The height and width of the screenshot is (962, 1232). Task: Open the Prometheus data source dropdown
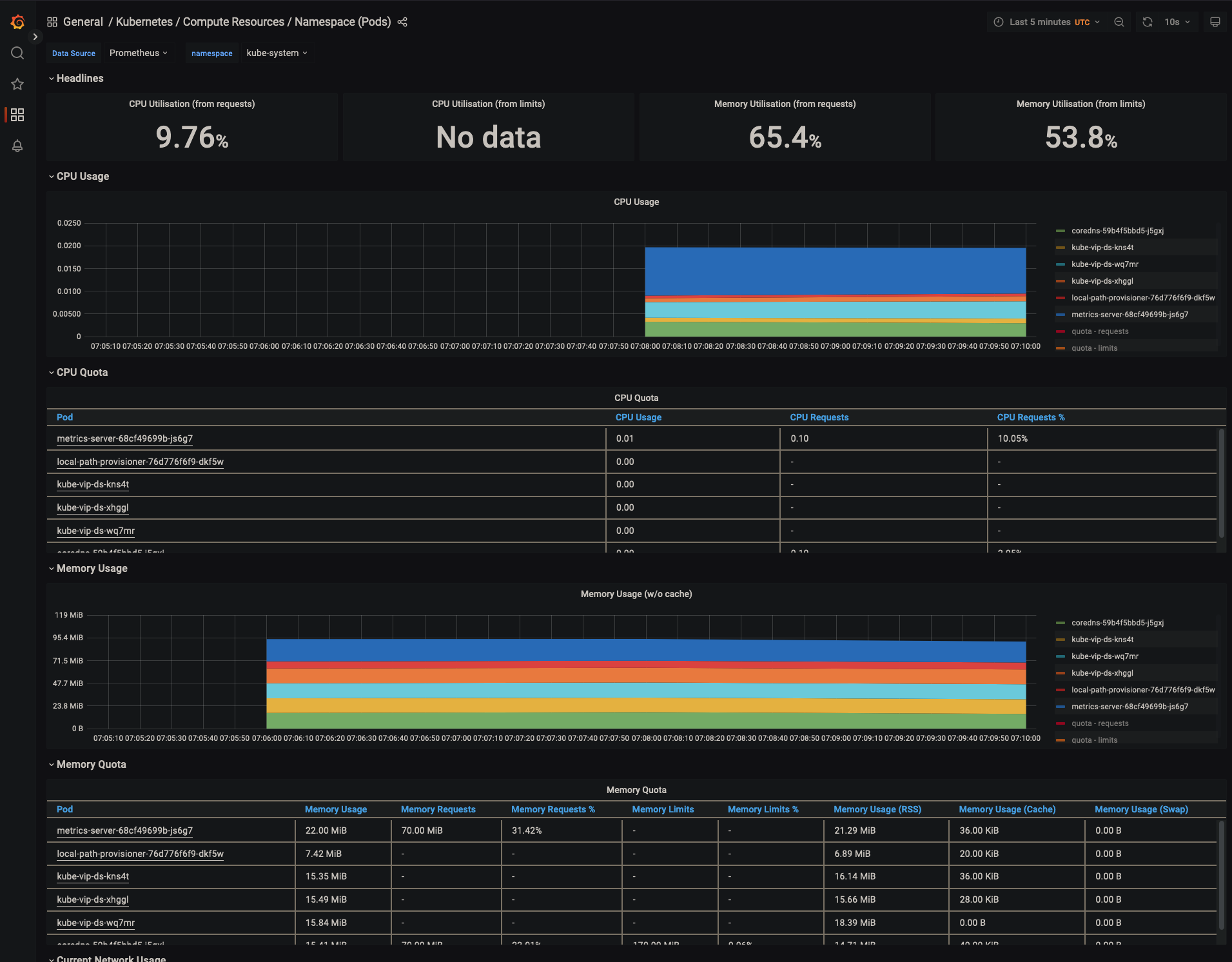139,53
